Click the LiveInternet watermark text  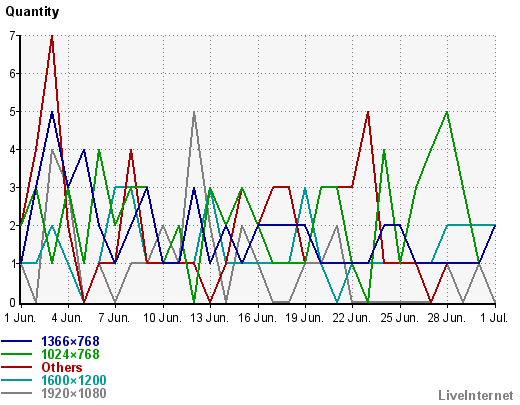click(x=476, y=395)
